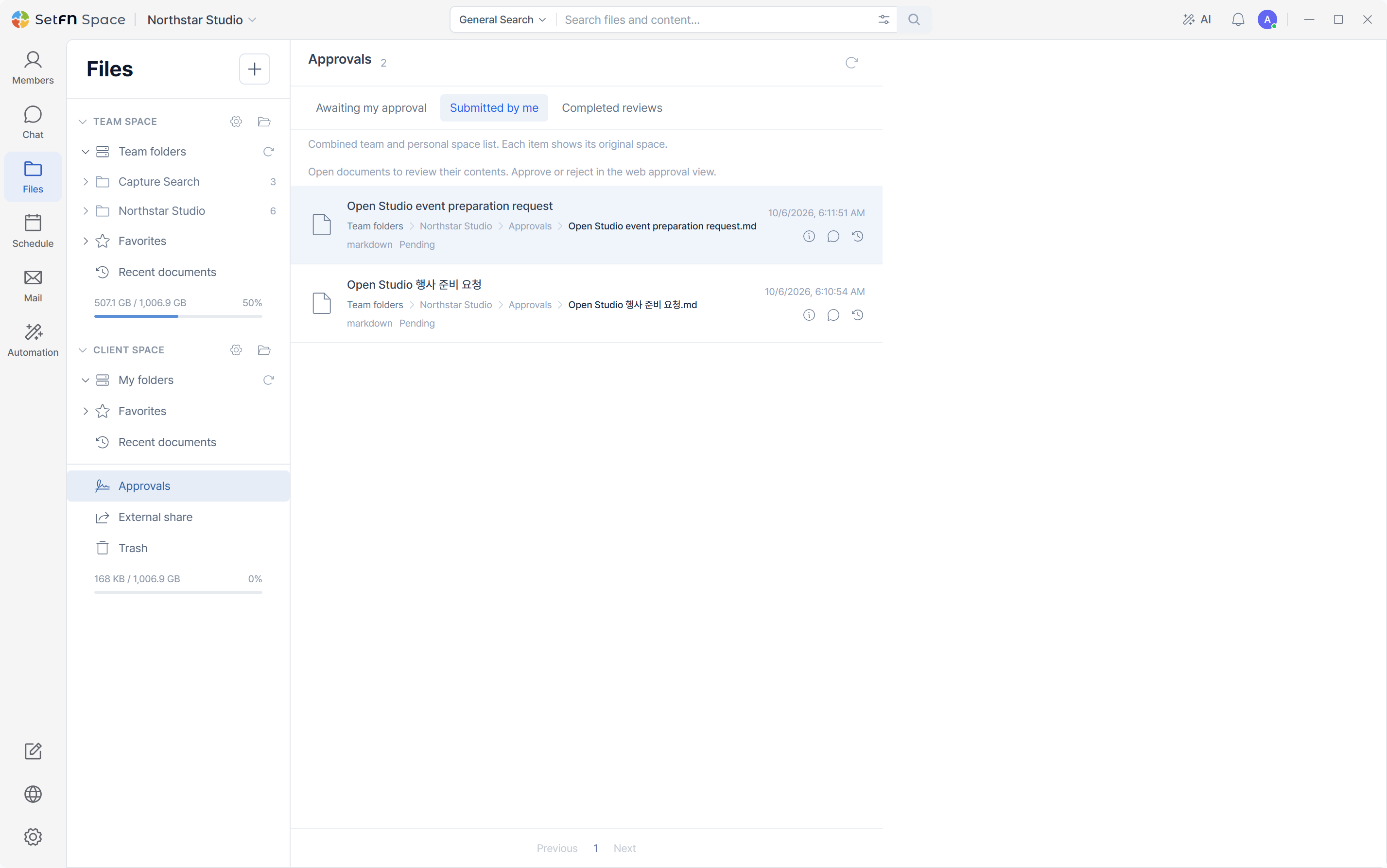Screen dimensions: 1387x868
Task: Select the Capture Search folder
Action: (158, 181)
